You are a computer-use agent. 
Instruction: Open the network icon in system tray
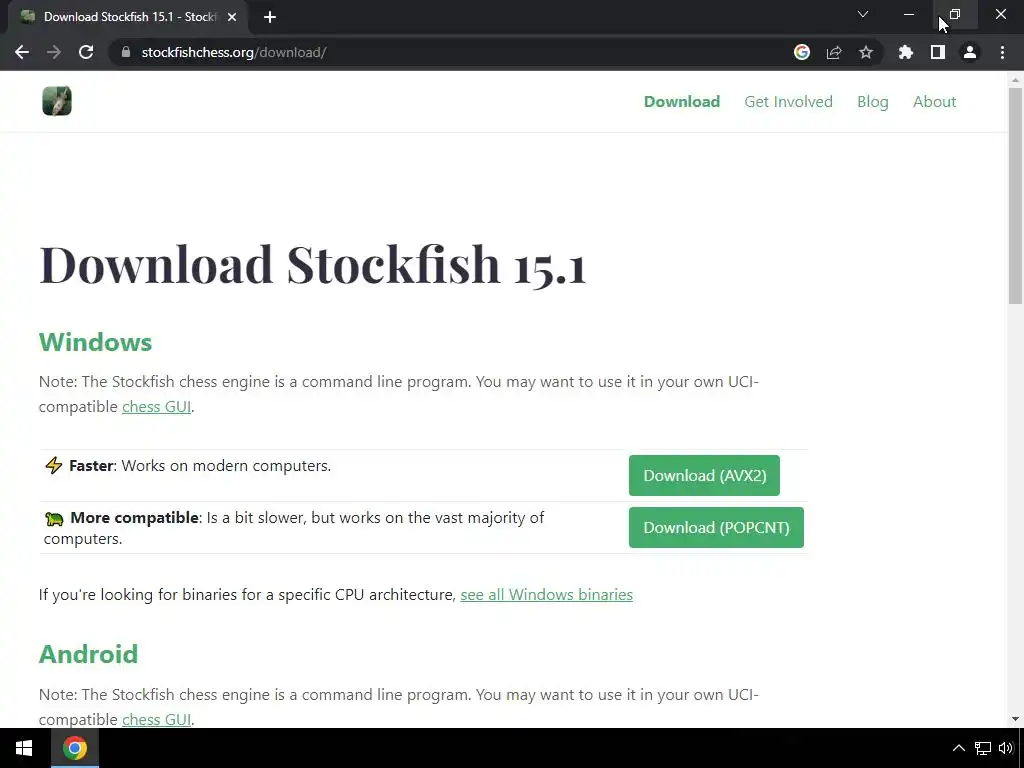tap(983, 748)
